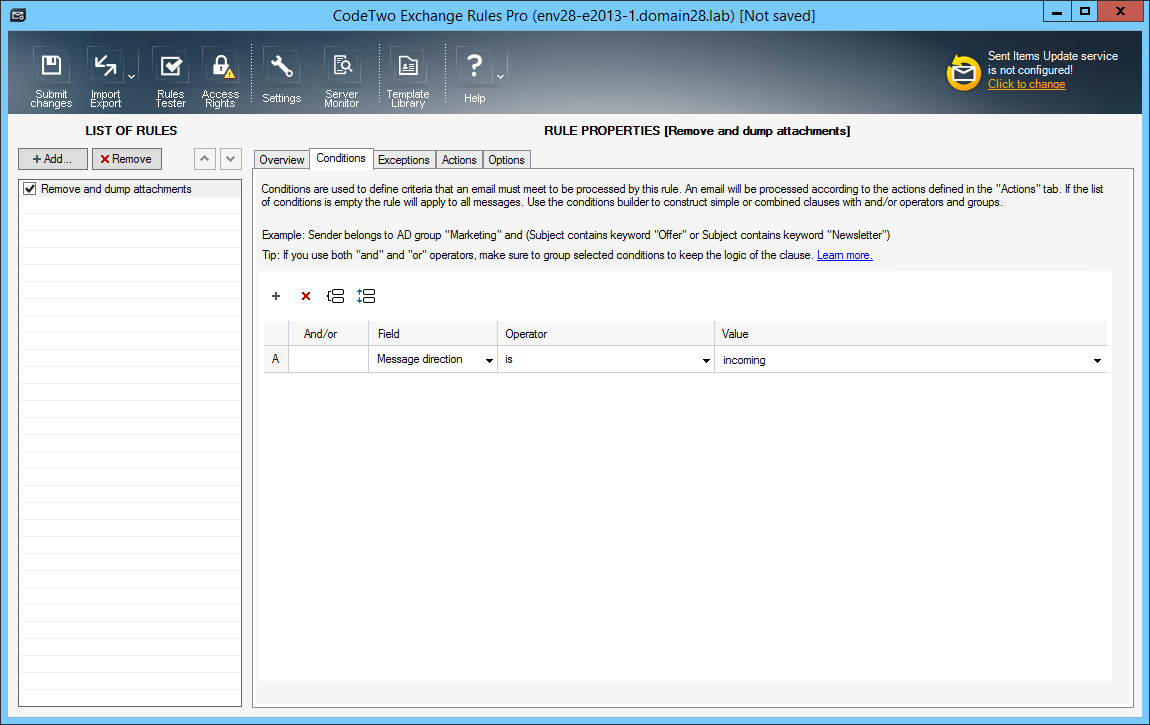Switch to the Conditions tab
This screenshot has height=725, width=1150.
click(341, 158)
